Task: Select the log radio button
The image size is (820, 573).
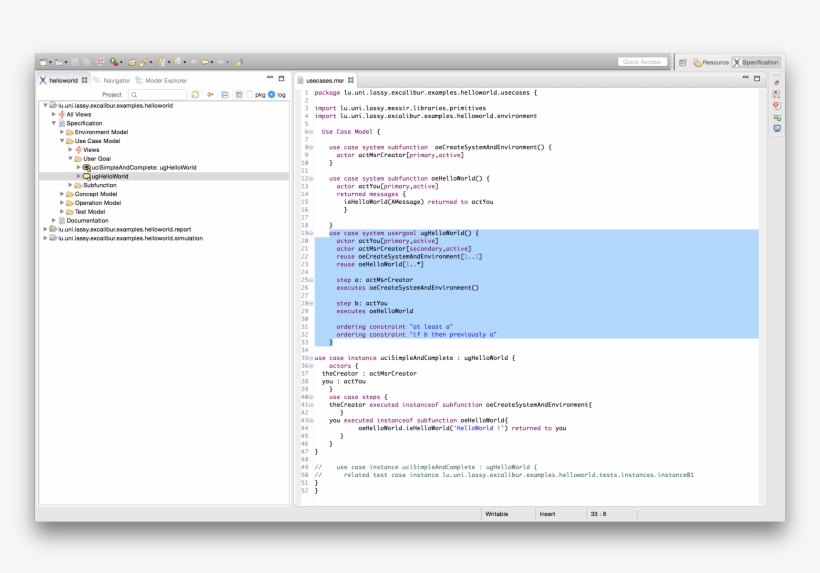Action: pos(271,94)
